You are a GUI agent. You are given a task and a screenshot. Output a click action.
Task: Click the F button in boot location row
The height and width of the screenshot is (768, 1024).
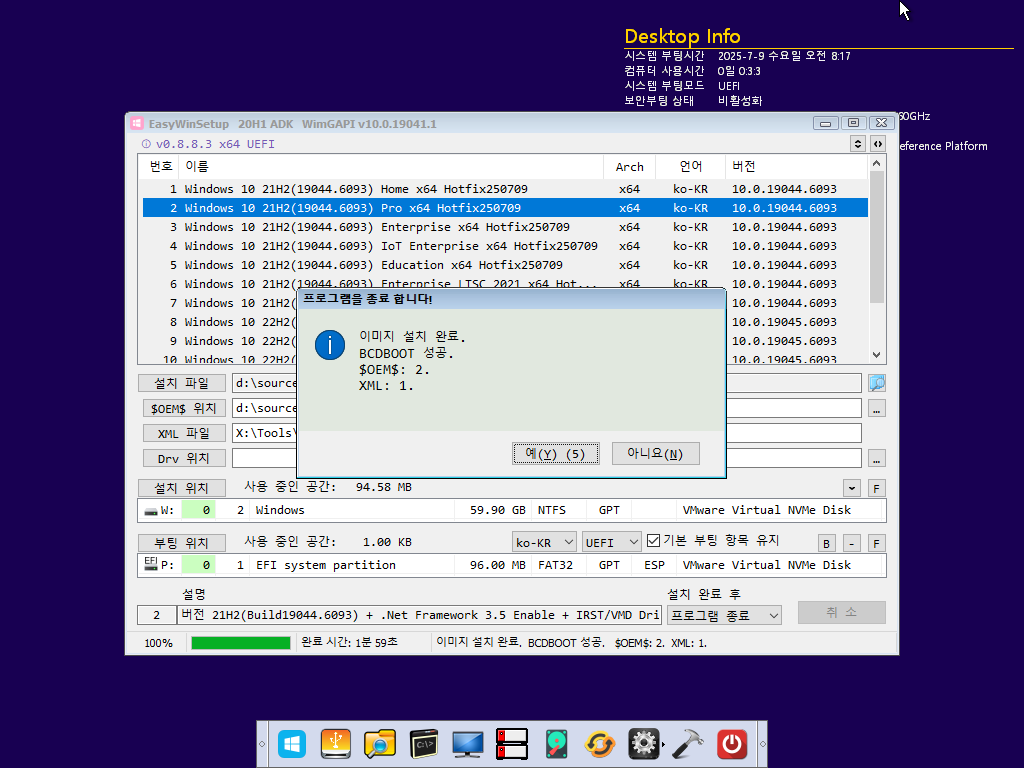point(876,543)
